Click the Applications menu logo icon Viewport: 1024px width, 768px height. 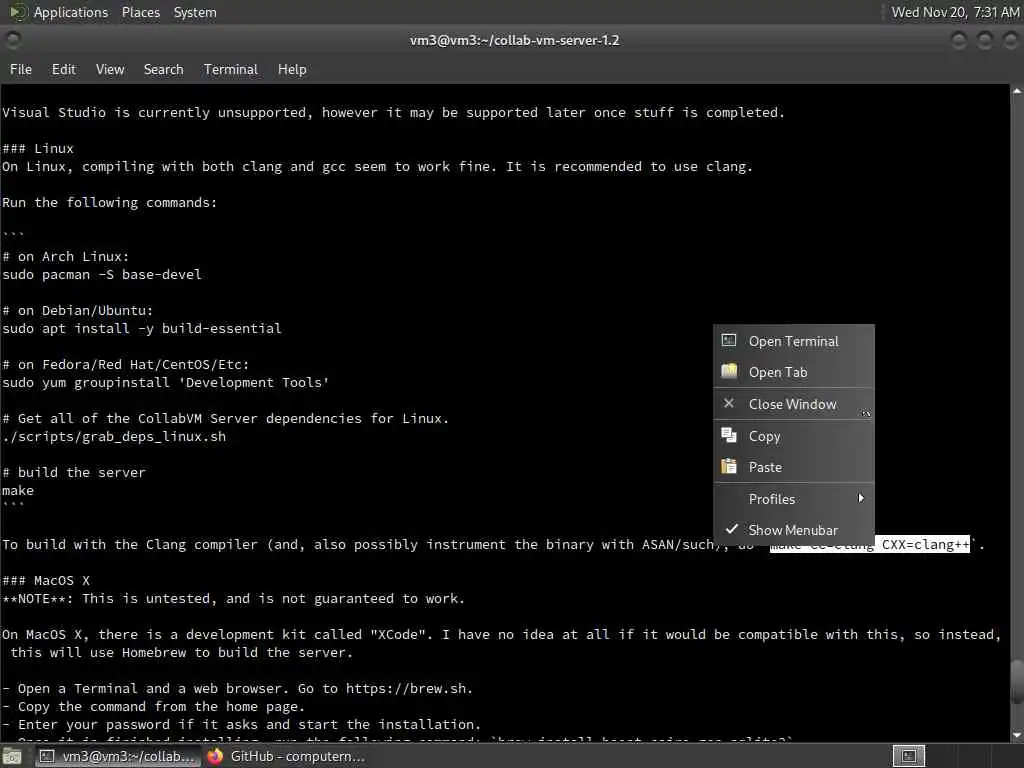click(x=18, y=12)
